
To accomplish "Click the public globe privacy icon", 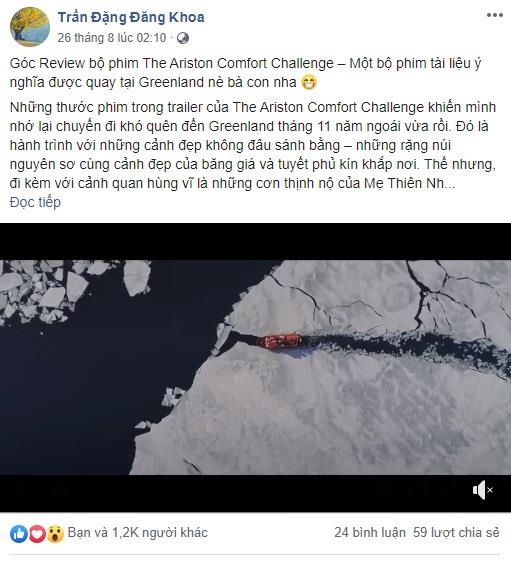I will 183,38.
